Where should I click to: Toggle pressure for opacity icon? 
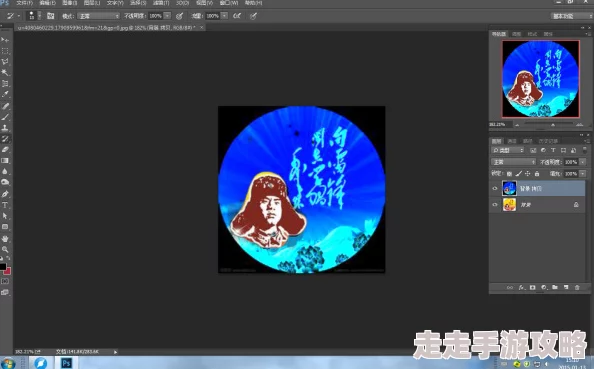pos(180,16)
